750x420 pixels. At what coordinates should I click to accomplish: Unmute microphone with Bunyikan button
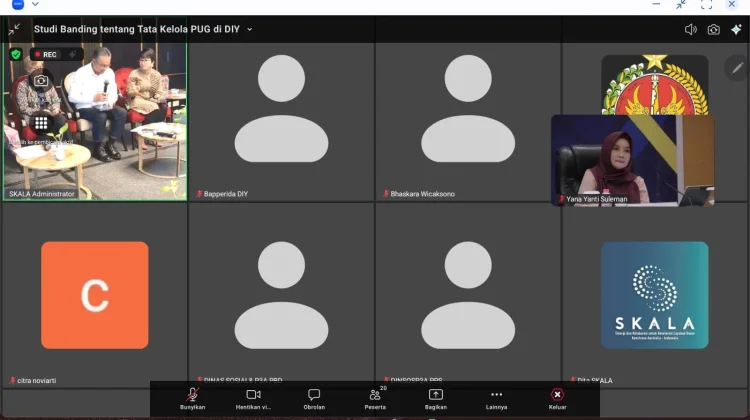(x=192, y=399)
